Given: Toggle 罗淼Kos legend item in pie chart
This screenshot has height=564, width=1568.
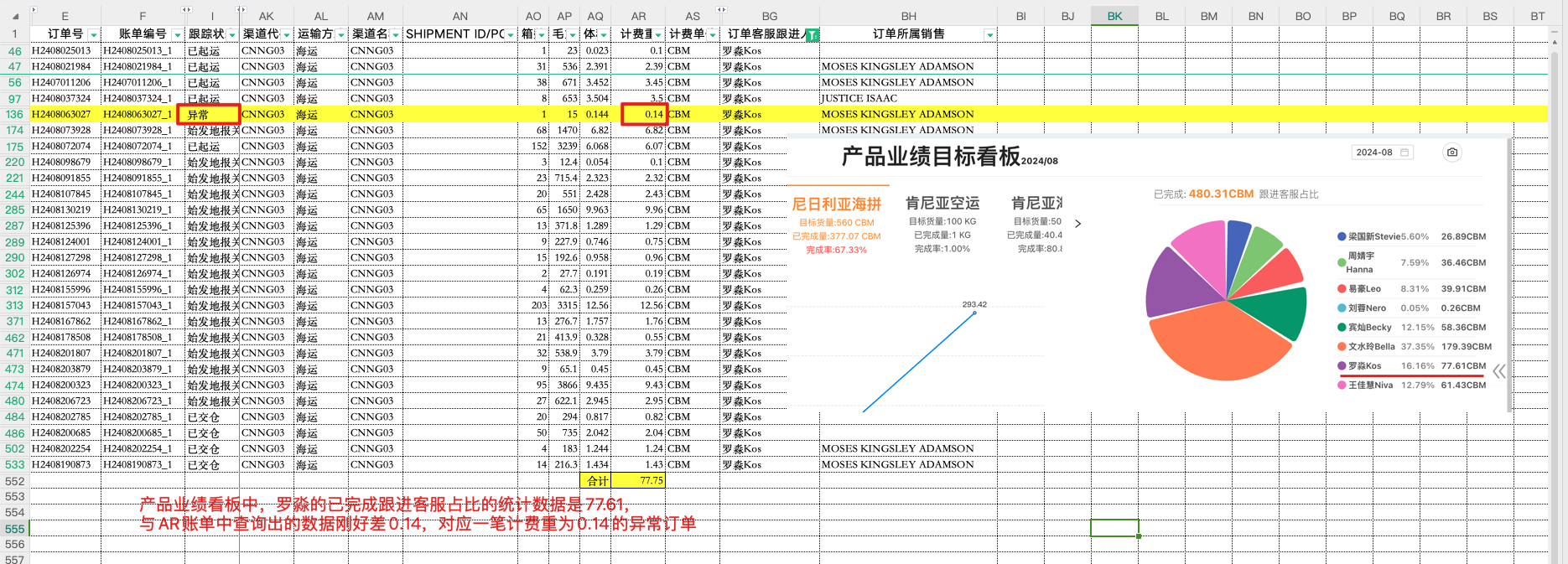Looking at the screenshot, I should tap(1364, 366).
